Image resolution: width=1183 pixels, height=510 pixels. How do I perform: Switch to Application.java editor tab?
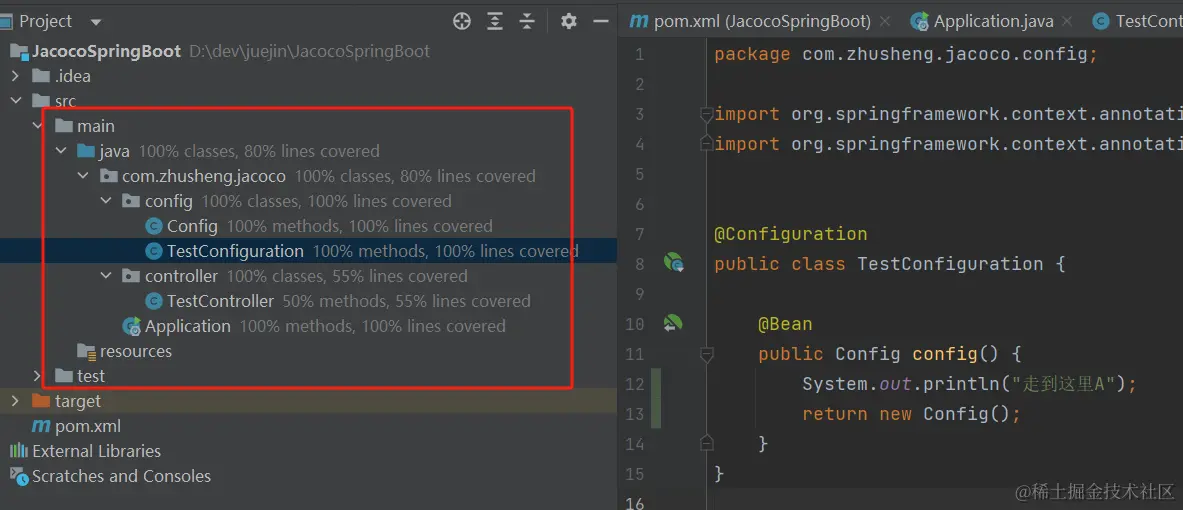tap(994, 21)
